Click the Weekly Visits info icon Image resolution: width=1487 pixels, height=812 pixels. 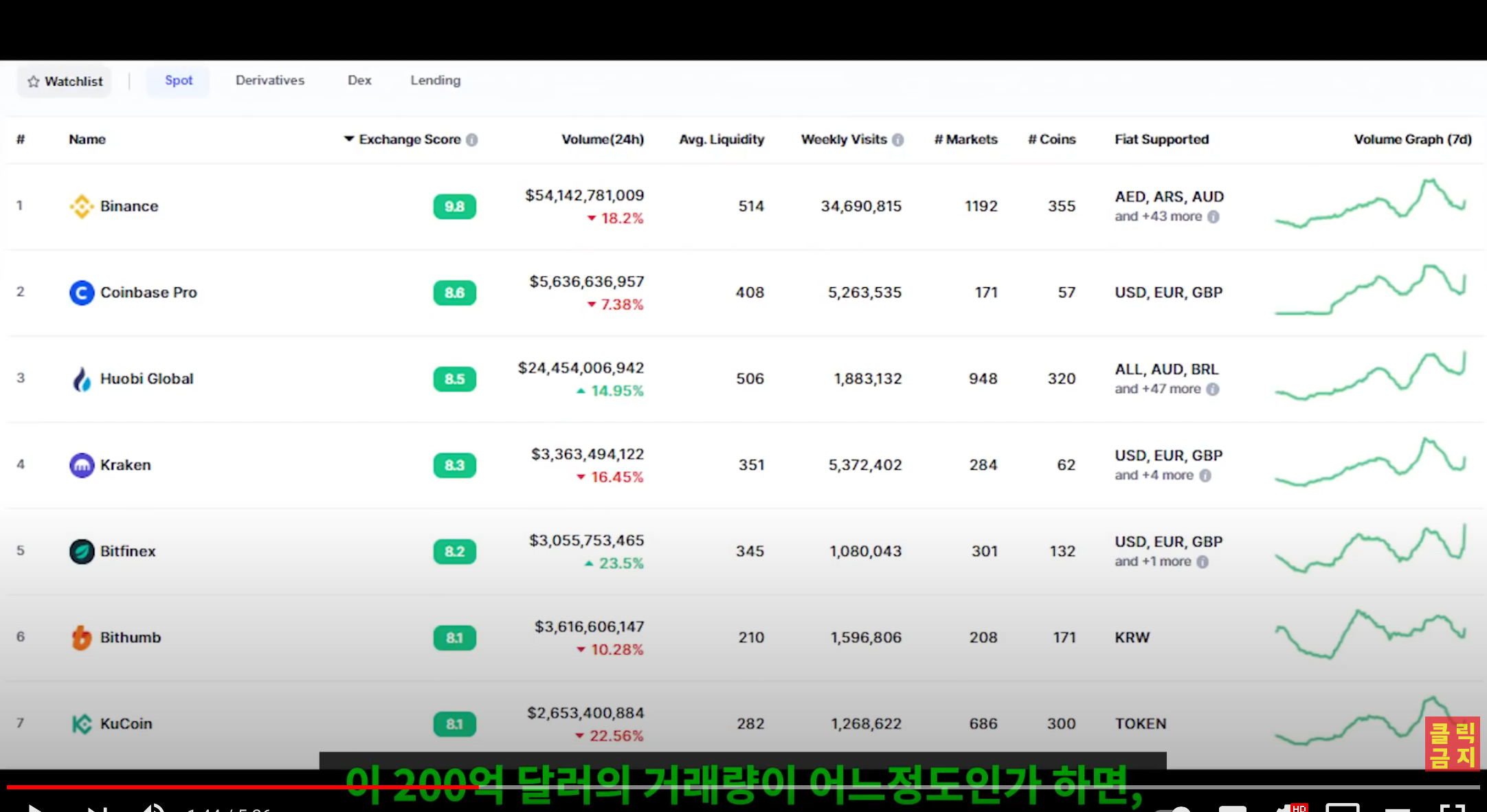(x=897, y=140)
